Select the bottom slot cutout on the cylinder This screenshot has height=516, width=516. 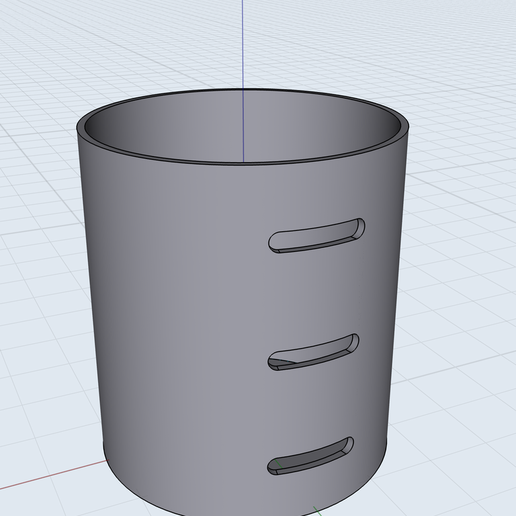click(310, 456)
